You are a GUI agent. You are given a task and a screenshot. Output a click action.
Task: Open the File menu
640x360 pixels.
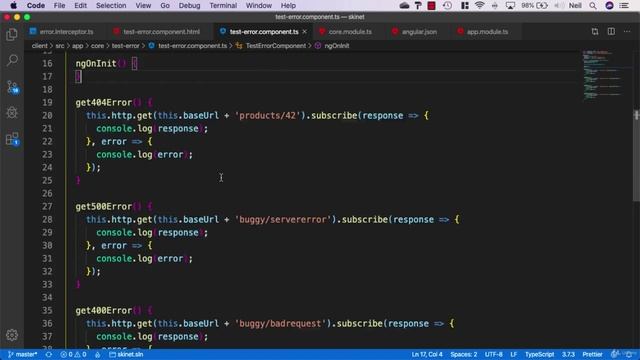tap(59, 6)
